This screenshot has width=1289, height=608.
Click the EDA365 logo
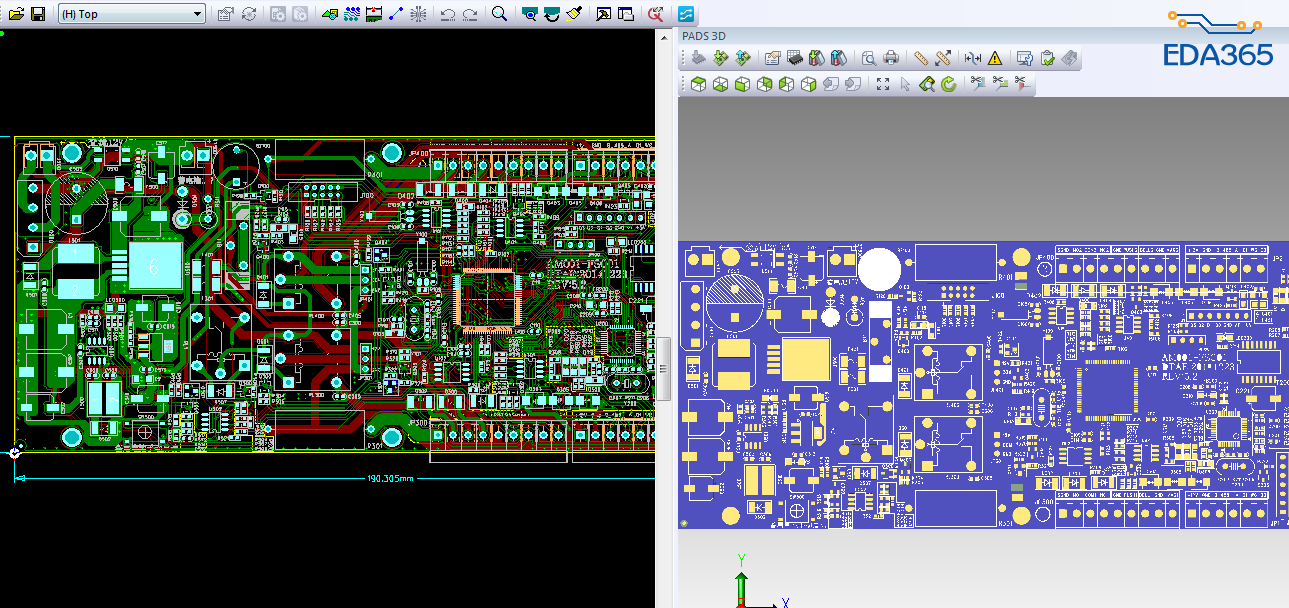point(1218,38)
